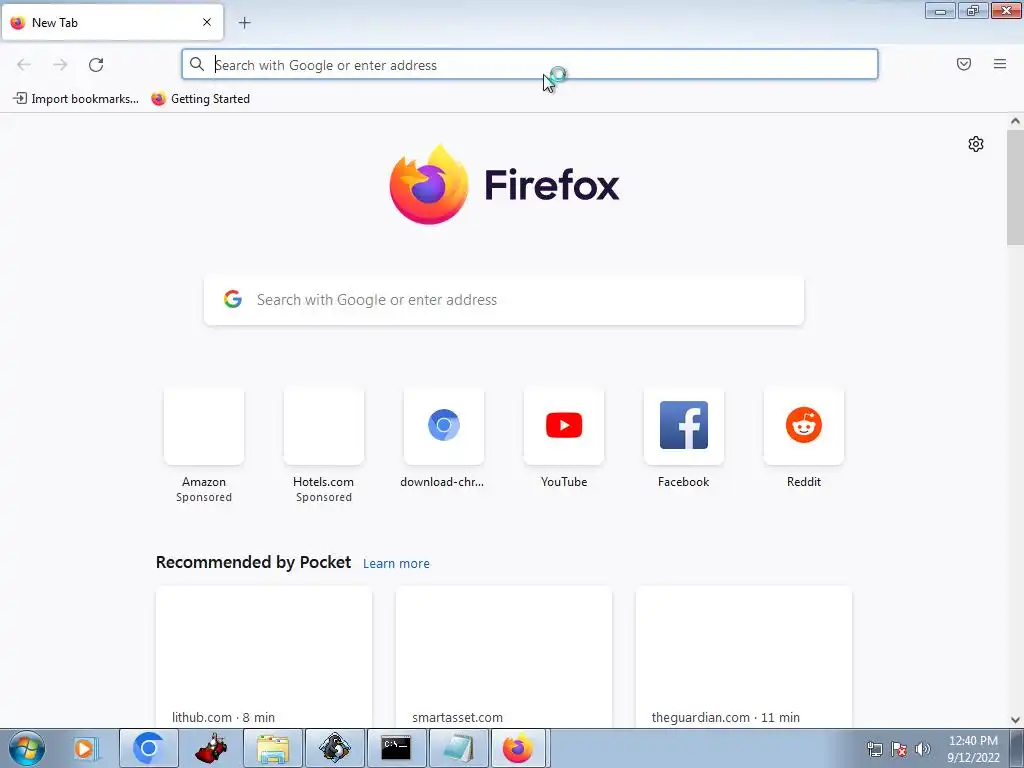Open the theguardian.com Pocket story card
Screen dimensions: 1024x768
tap(743, 656)
